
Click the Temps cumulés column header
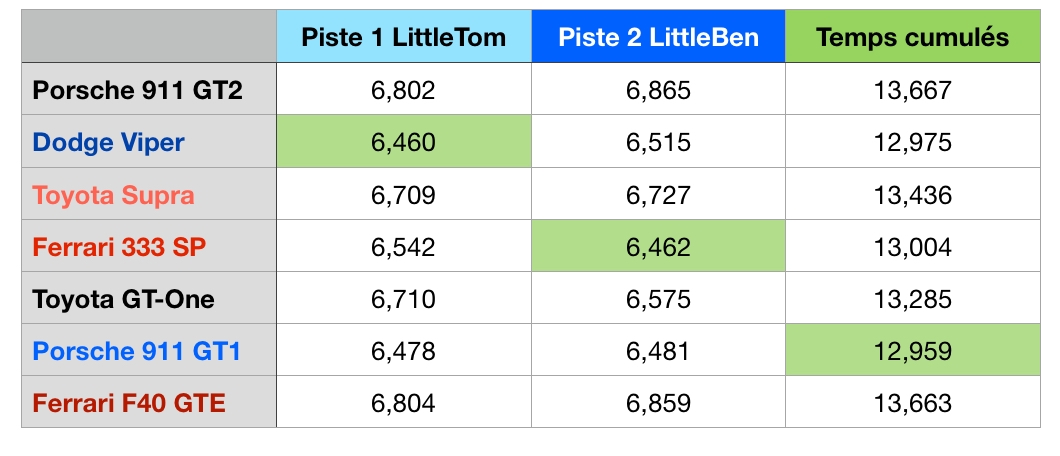click(x=912, y=38)
